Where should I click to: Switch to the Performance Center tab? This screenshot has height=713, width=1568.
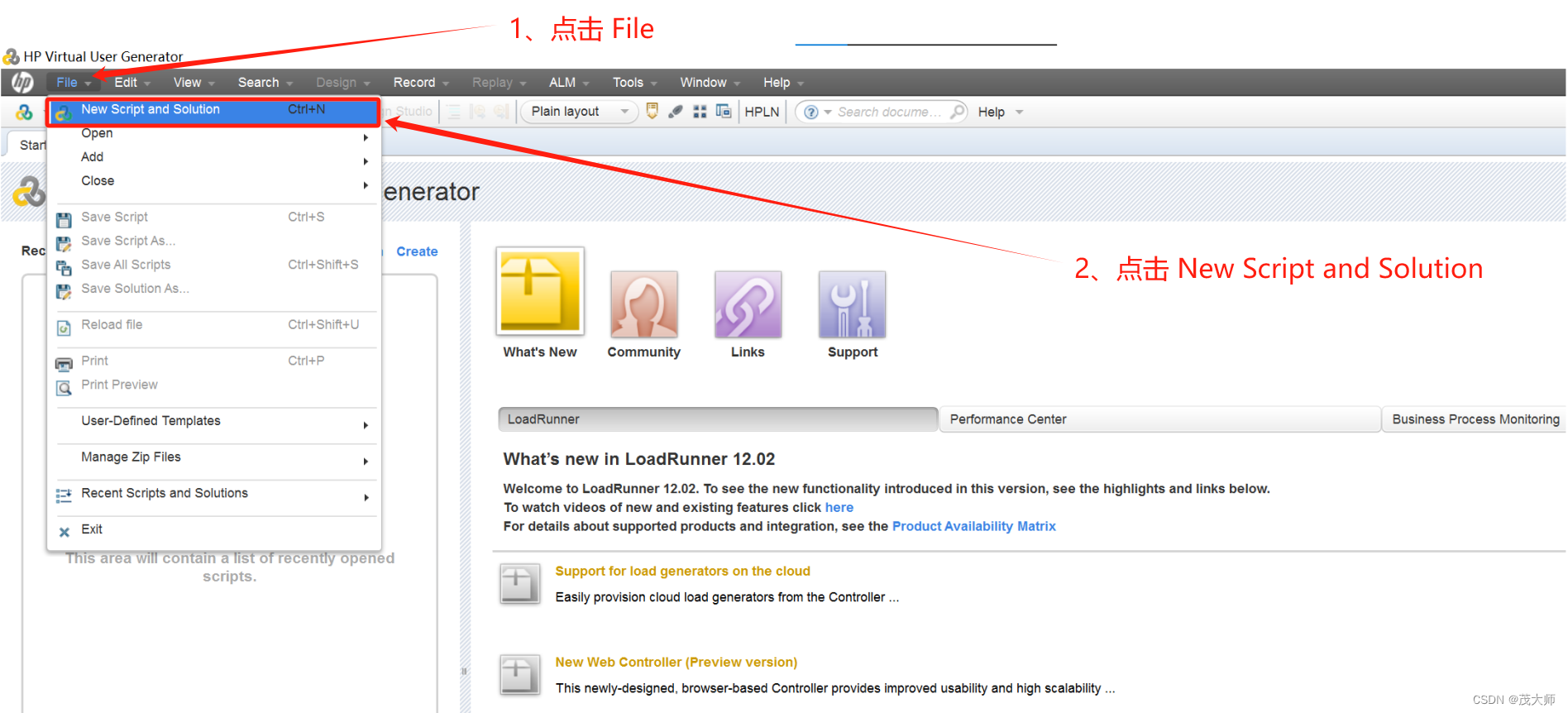(x=1160, y=419)
